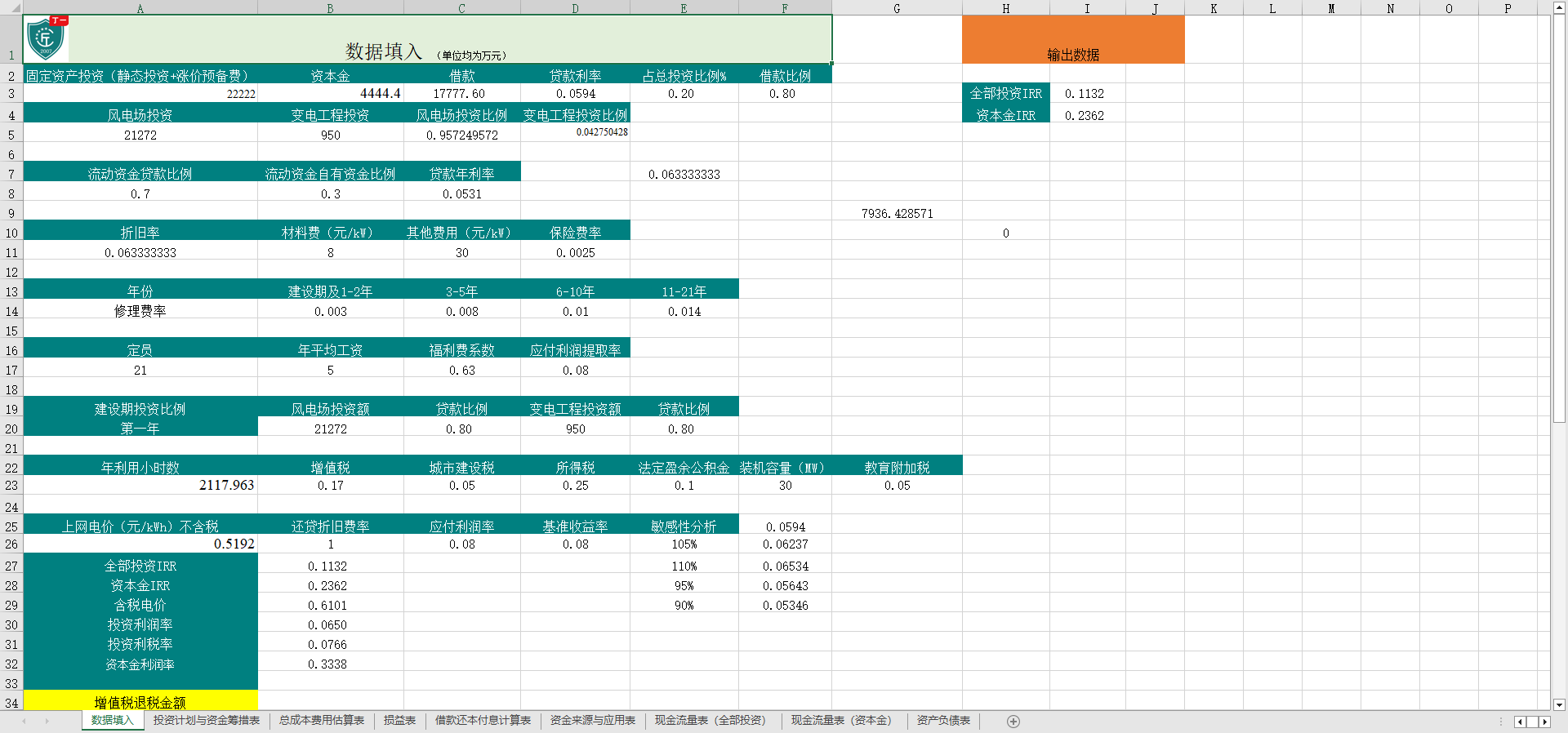Screen dimensions: 1568x733
Task: Open the 资金来源与应用表 sheet tab
Action: [593, 720]
